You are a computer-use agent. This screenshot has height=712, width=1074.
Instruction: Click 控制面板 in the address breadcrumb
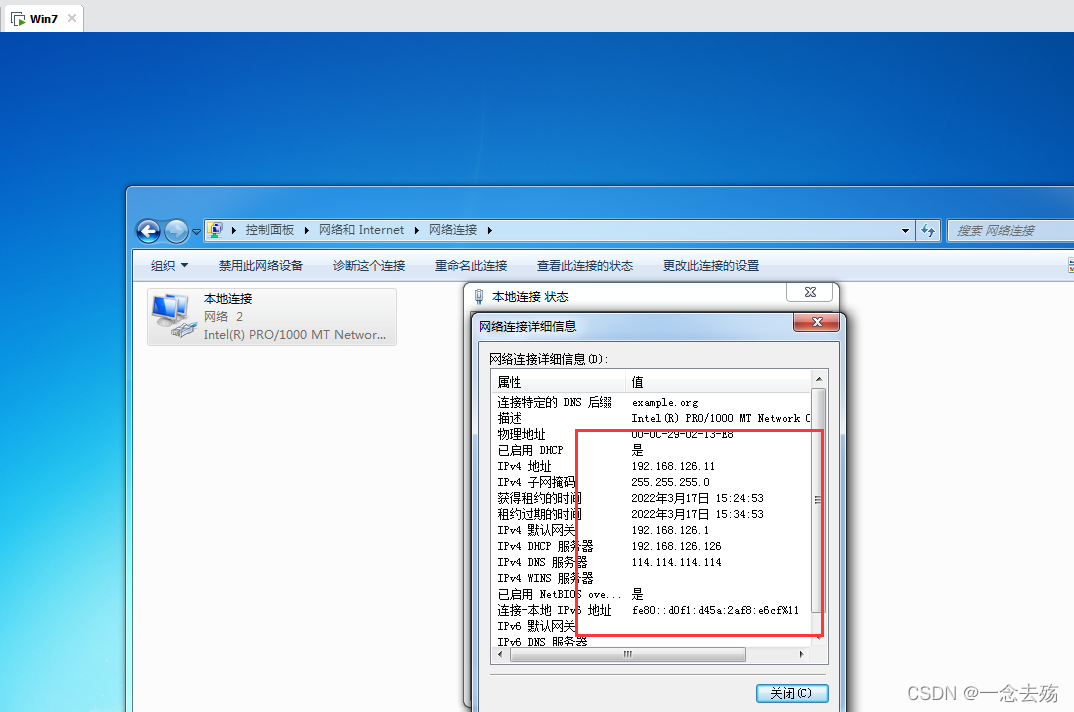pyautogui.click(x=270, y=230)
